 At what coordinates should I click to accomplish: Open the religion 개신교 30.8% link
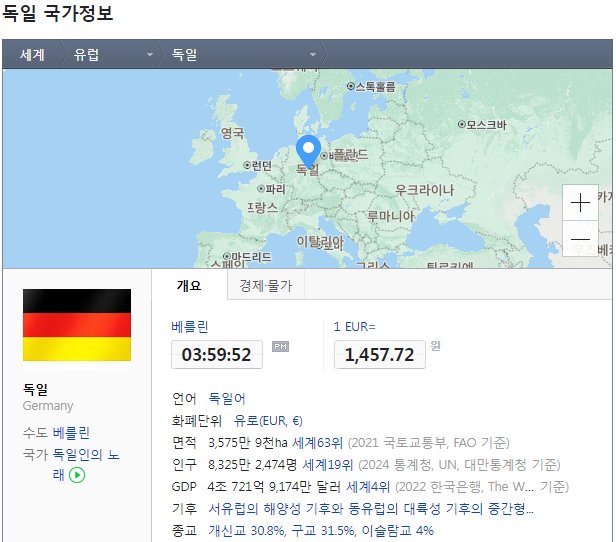tap(247, 531)
